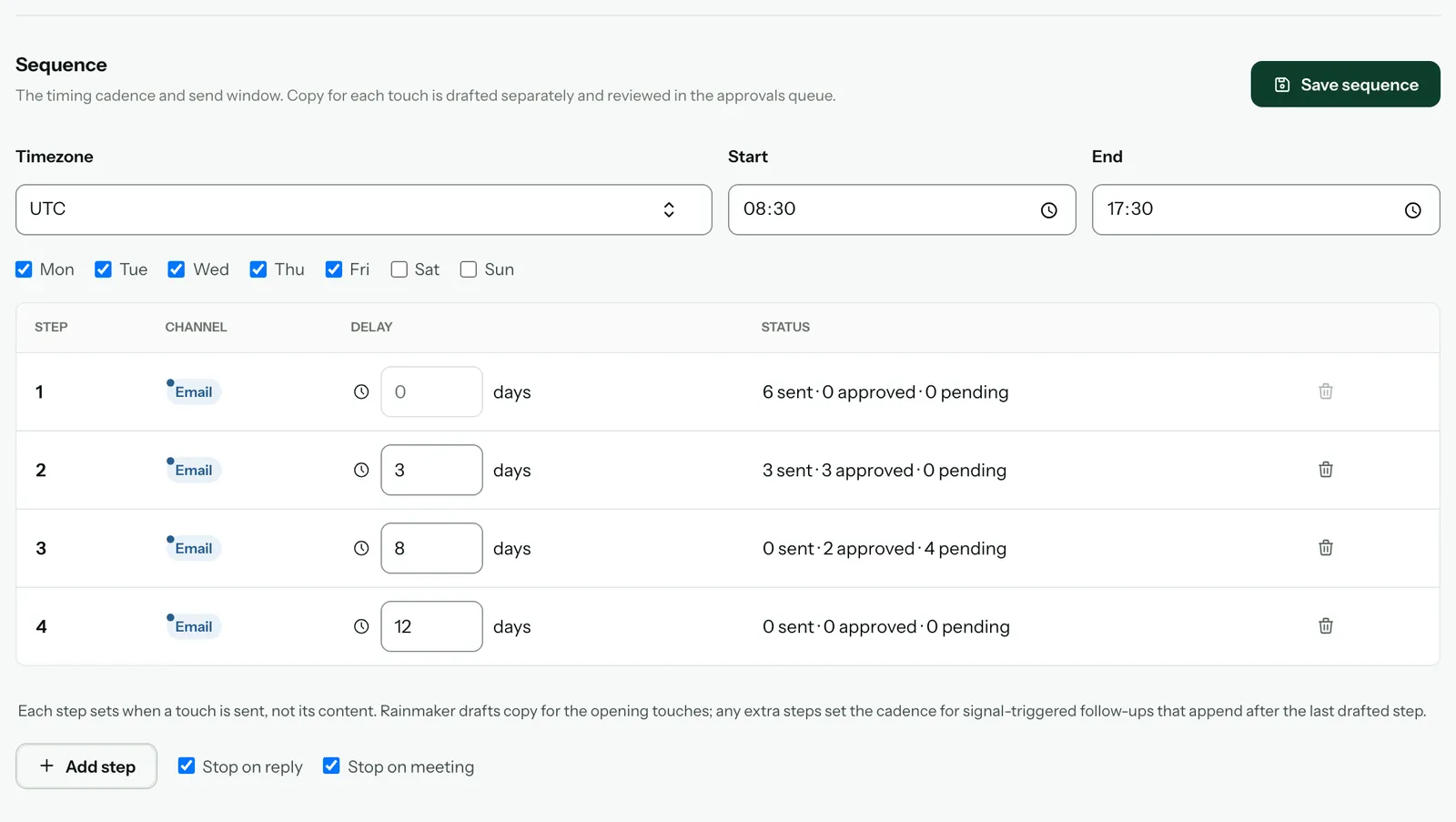Click status '3 sent · 3 approved · 0 pending'
Screen dimensions: 1456x822
coord(885,471)
